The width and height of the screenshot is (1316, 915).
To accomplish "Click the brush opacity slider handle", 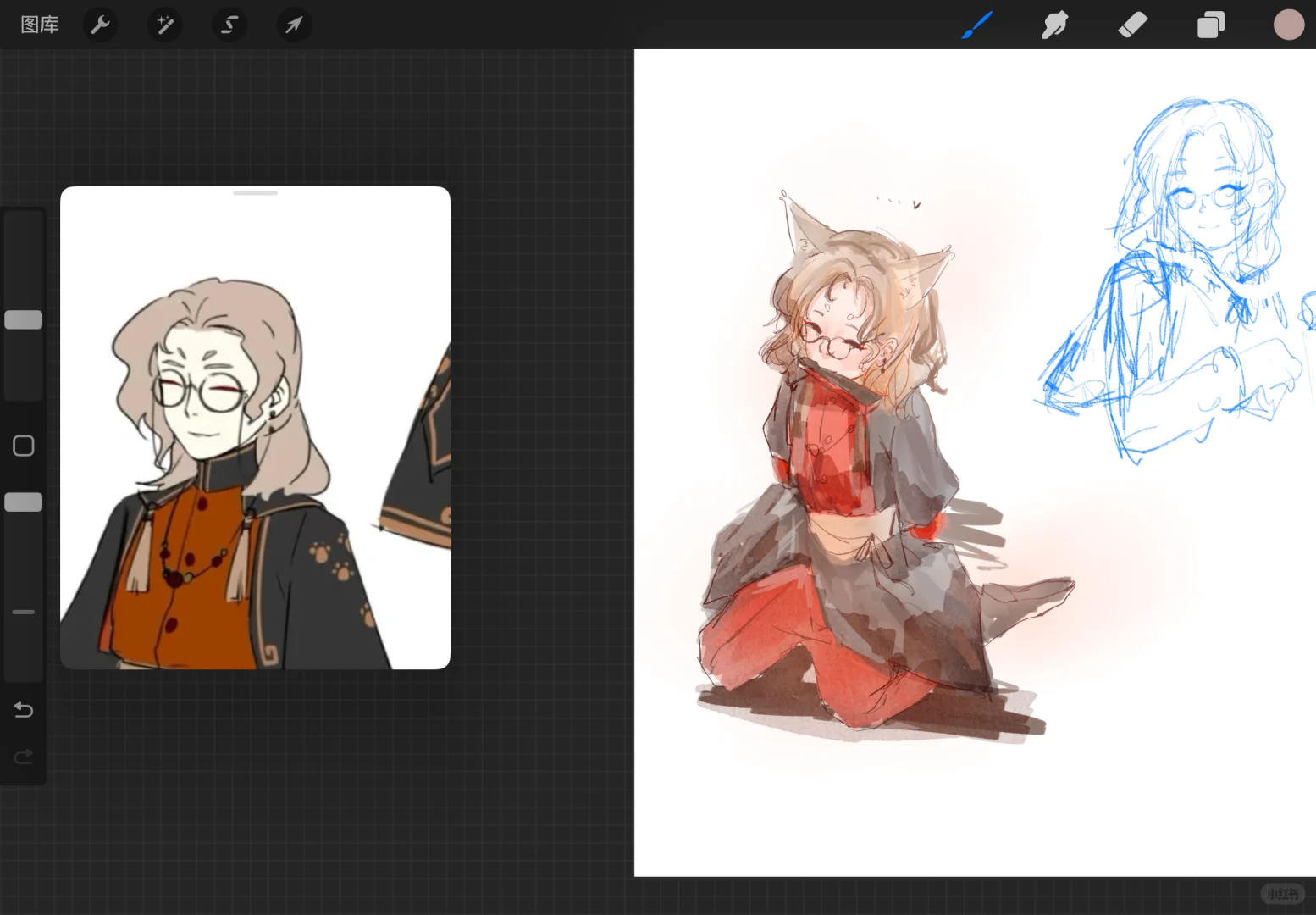I will pos(24,502).
